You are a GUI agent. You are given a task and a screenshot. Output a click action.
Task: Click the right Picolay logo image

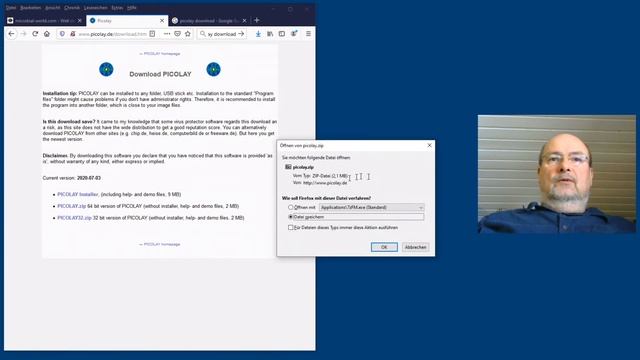click(x=213, y=69)
